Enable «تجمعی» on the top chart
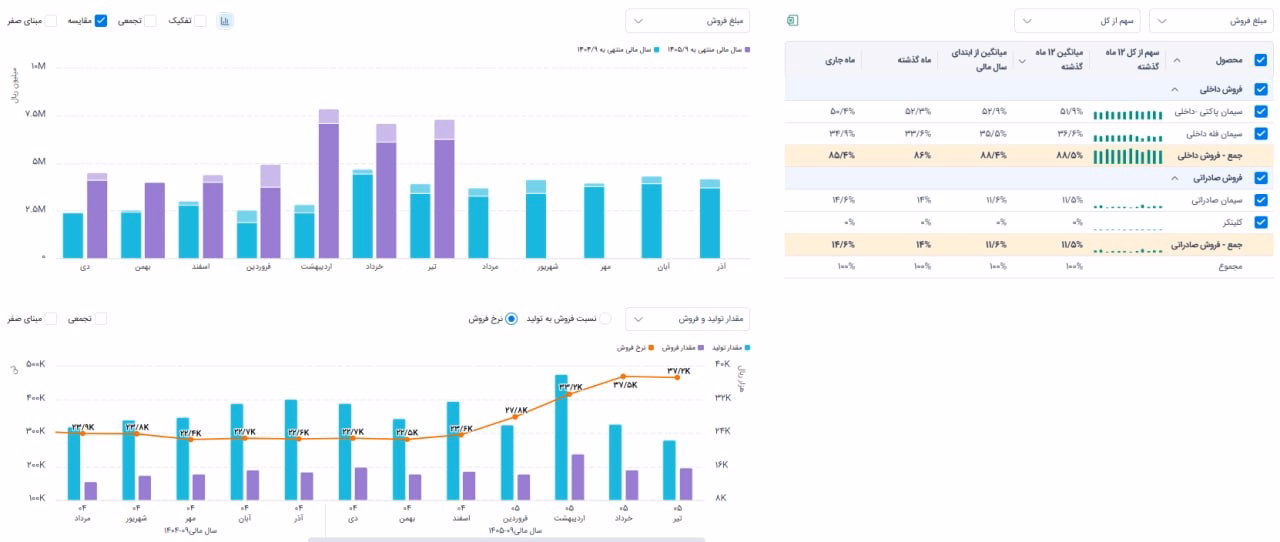 pyautogui.click(x=150, y=21)
